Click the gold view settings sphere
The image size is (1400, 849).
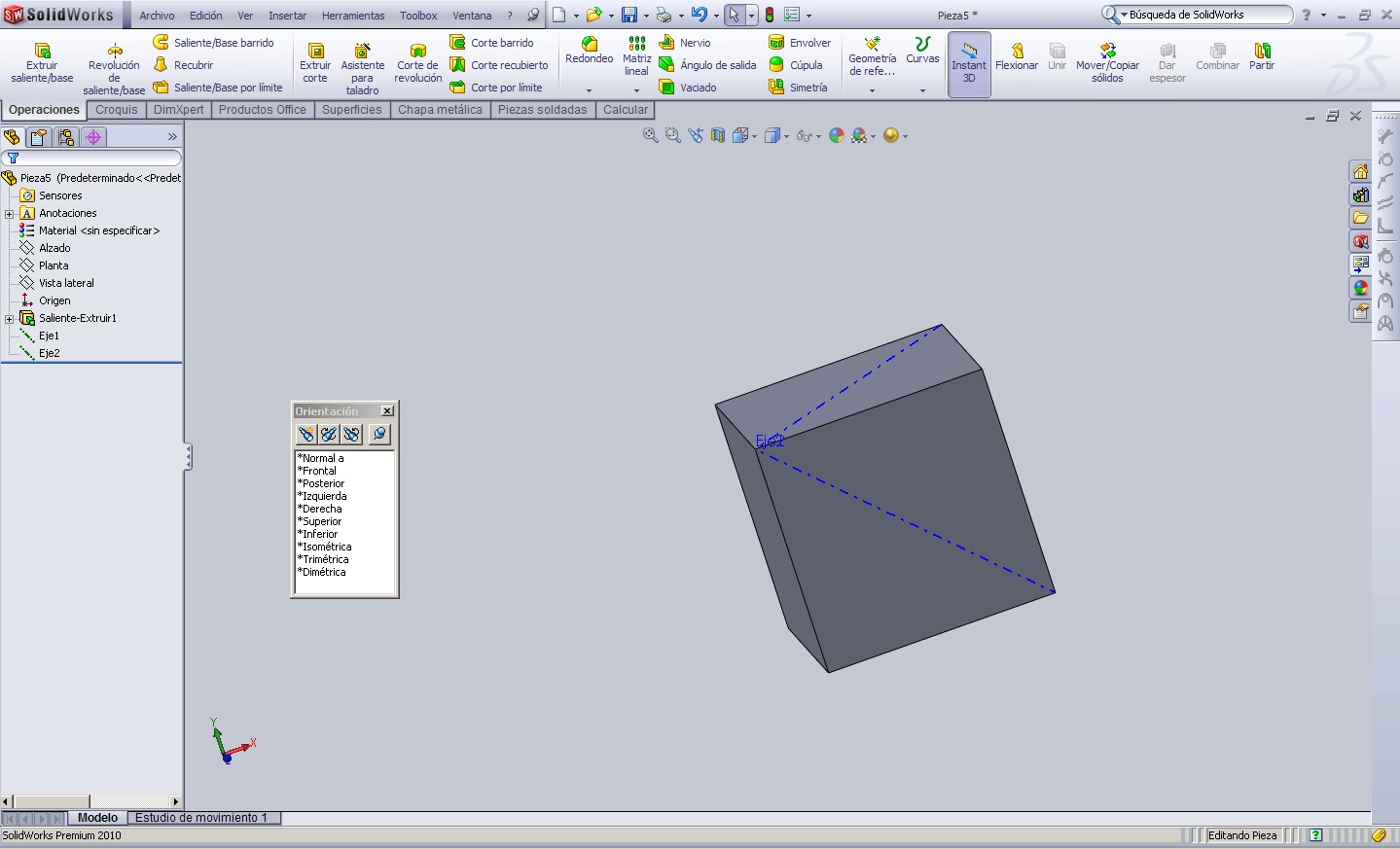click(x=891, y=136)
